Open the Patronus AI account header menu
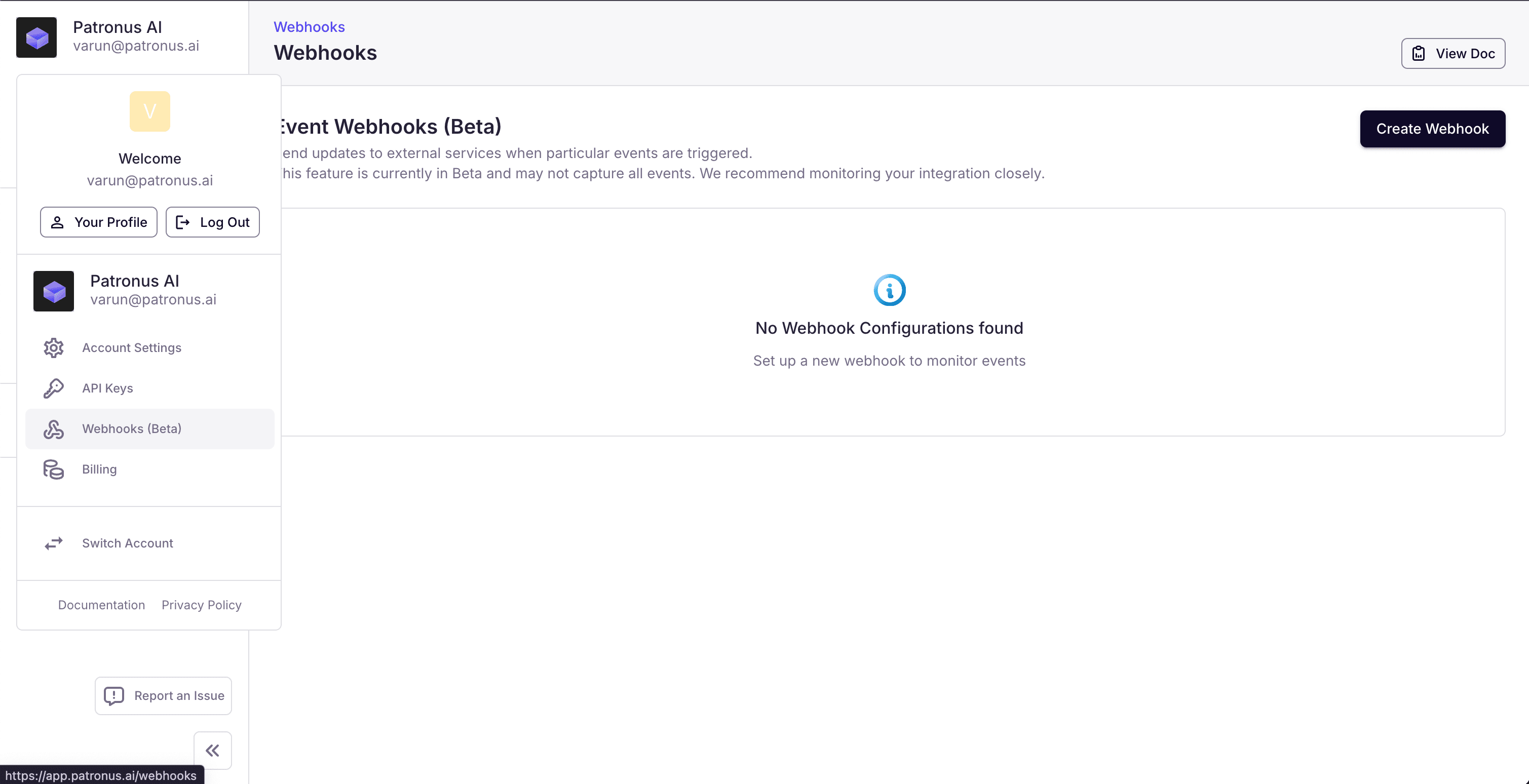The width and height of the screenshot is (1529, 784). click(119, 37)
